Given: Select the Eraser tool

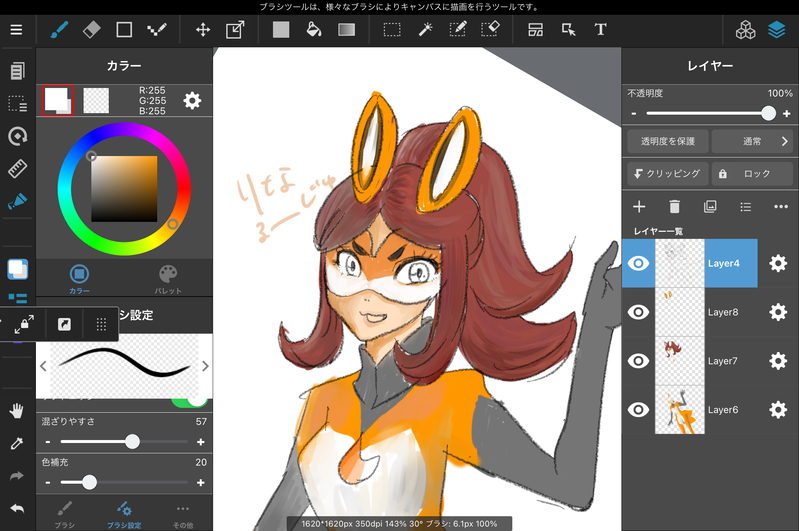Looking at the screenshot, I should click(92, 30).
